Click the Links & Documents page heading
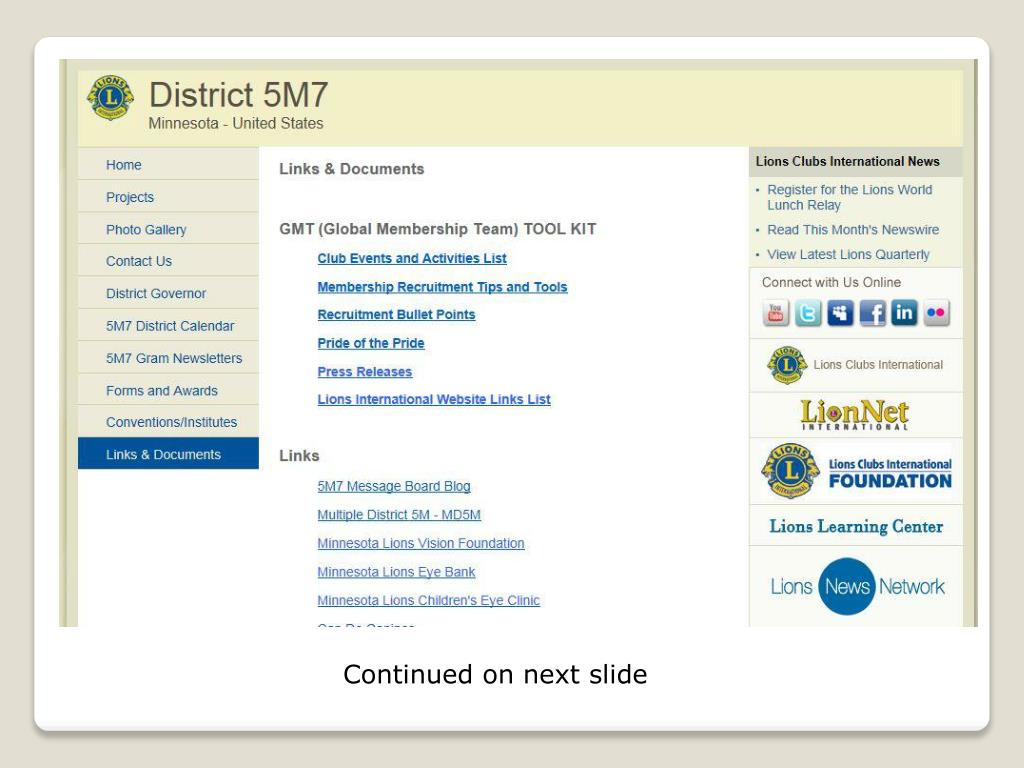1024x768 pixels. click(x=351, y=169)
